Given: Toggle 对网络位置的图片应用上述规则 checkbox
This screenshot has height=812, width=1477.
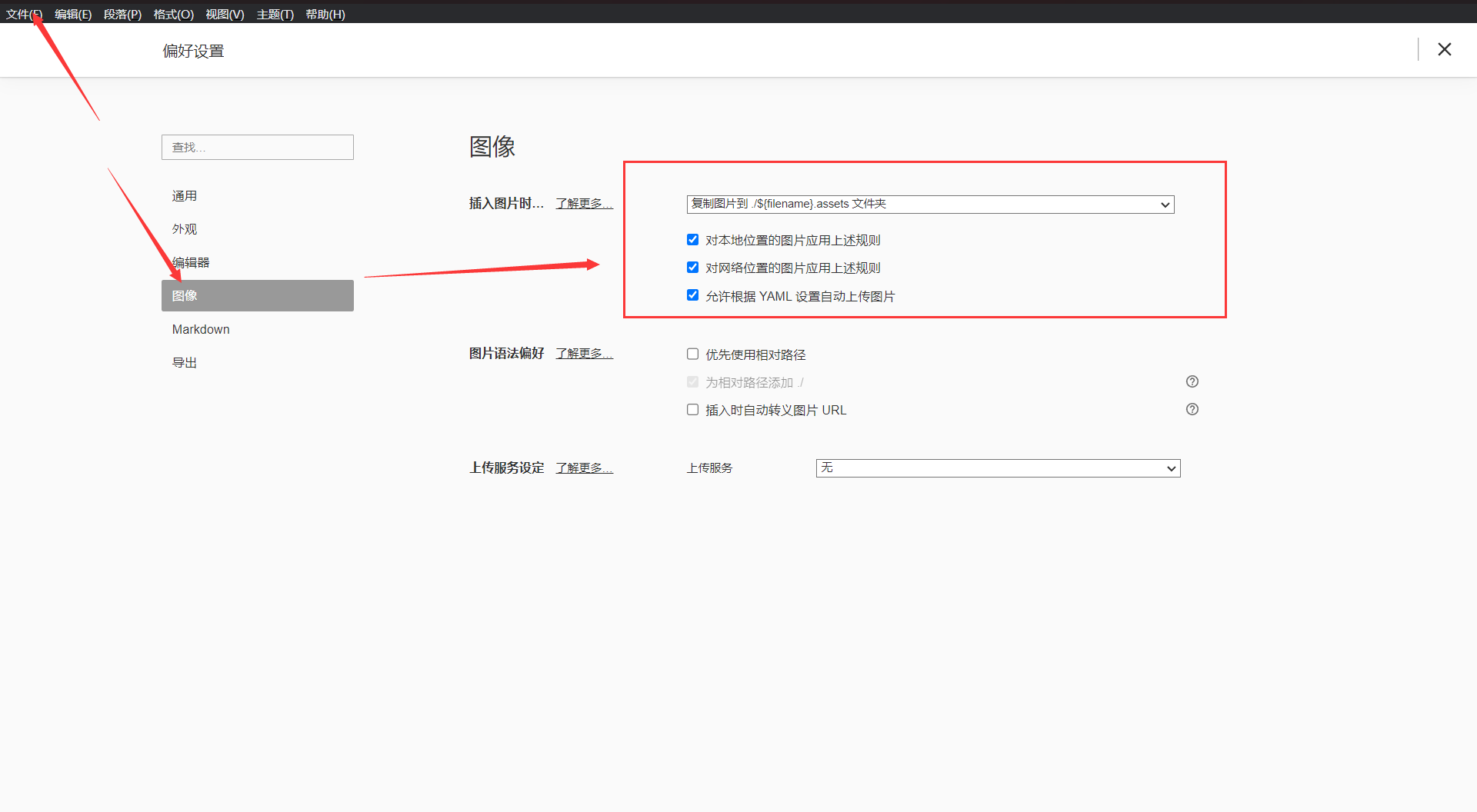Looking at the screenshot, I should pyautogui.click(x=692, y=268).
